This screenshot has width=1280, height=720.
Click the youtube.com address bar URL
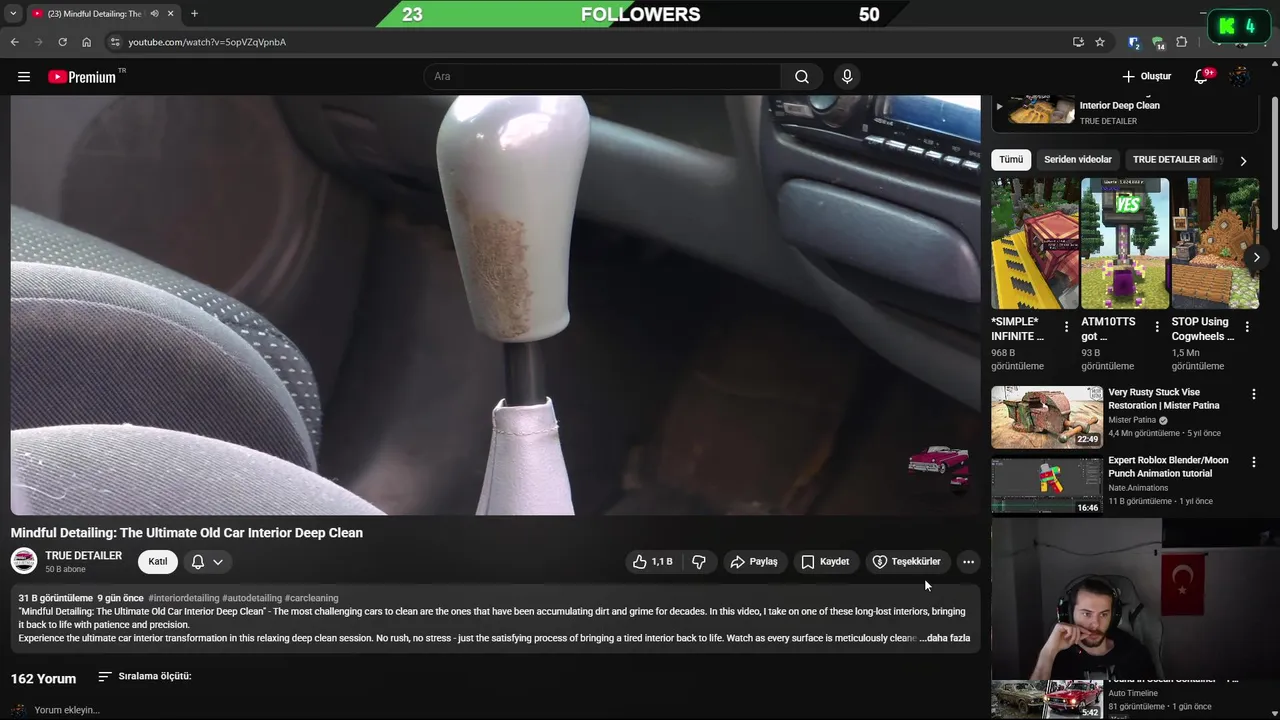coord(207,42)
